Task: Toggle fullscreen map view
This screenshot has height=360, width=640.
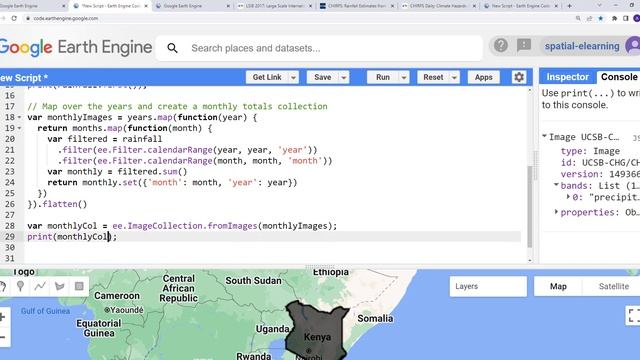Action: point(633,316)
